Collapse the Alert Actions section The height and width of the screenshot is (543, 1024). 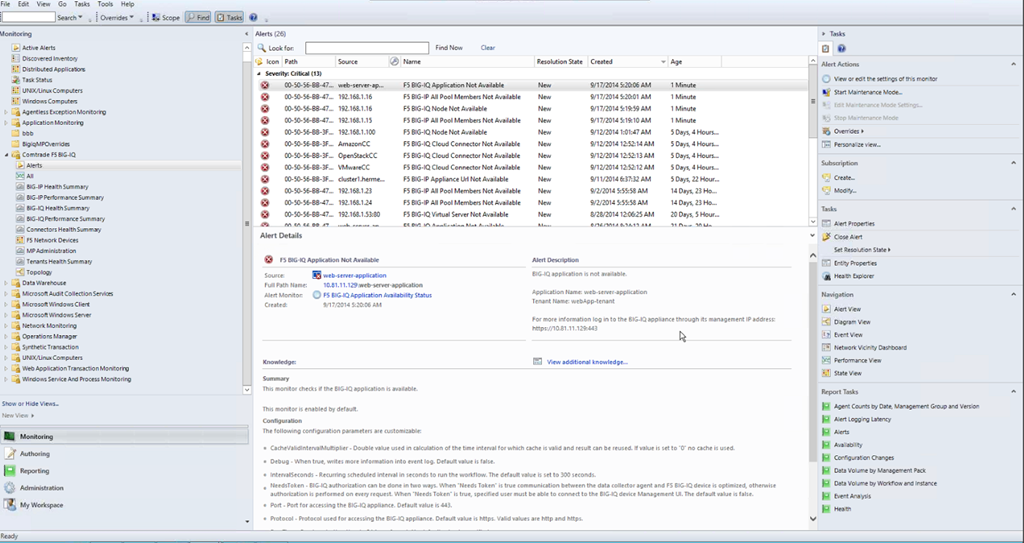[1013, 64]
